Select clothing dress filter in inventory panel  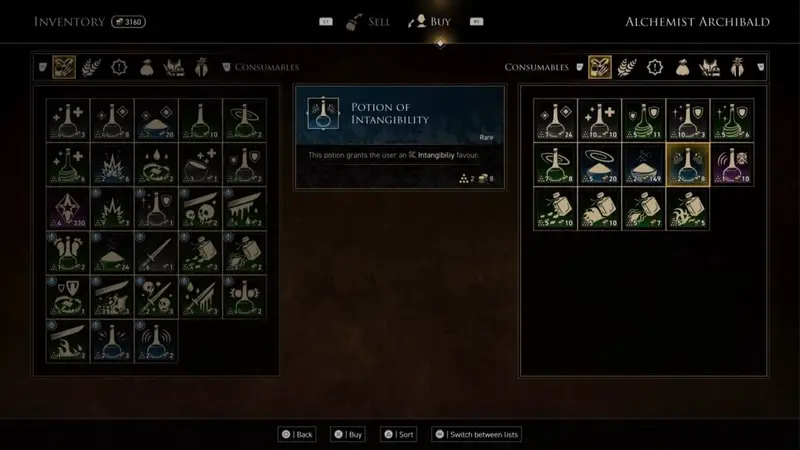pyautogui.click(x=202, y=67)
